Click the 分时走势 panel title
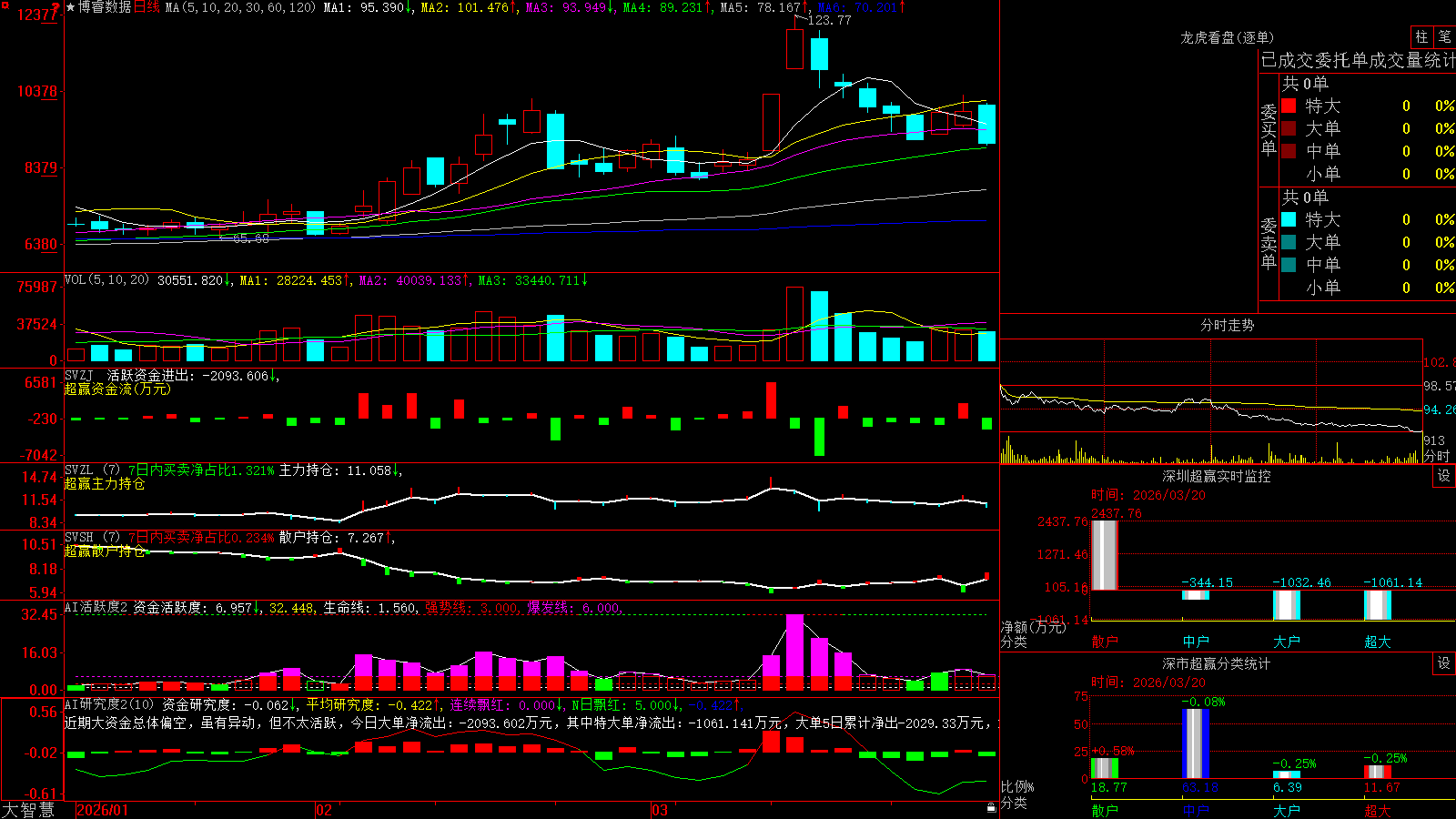 (1227, 325)
